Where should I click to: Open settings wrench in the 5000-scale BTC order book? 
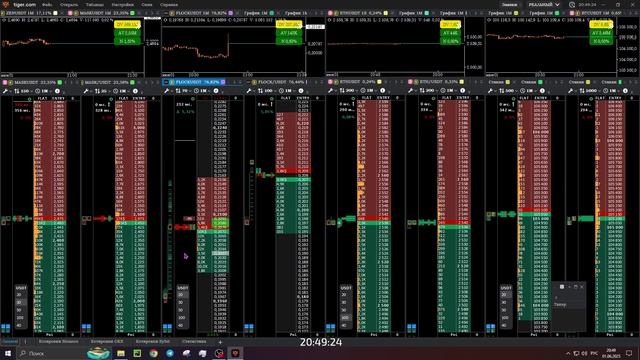571,91
